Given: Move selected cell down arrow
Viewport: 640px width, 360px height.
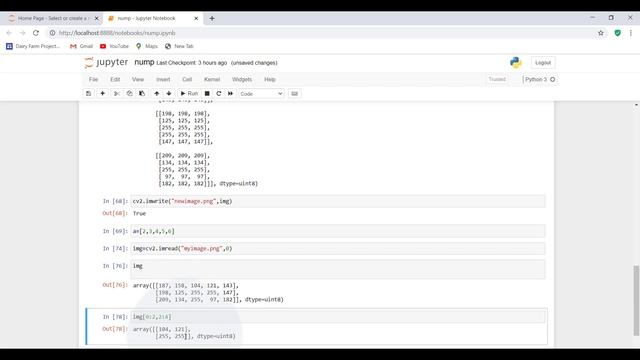Looking at the screenshot, I should coord(169,93).
